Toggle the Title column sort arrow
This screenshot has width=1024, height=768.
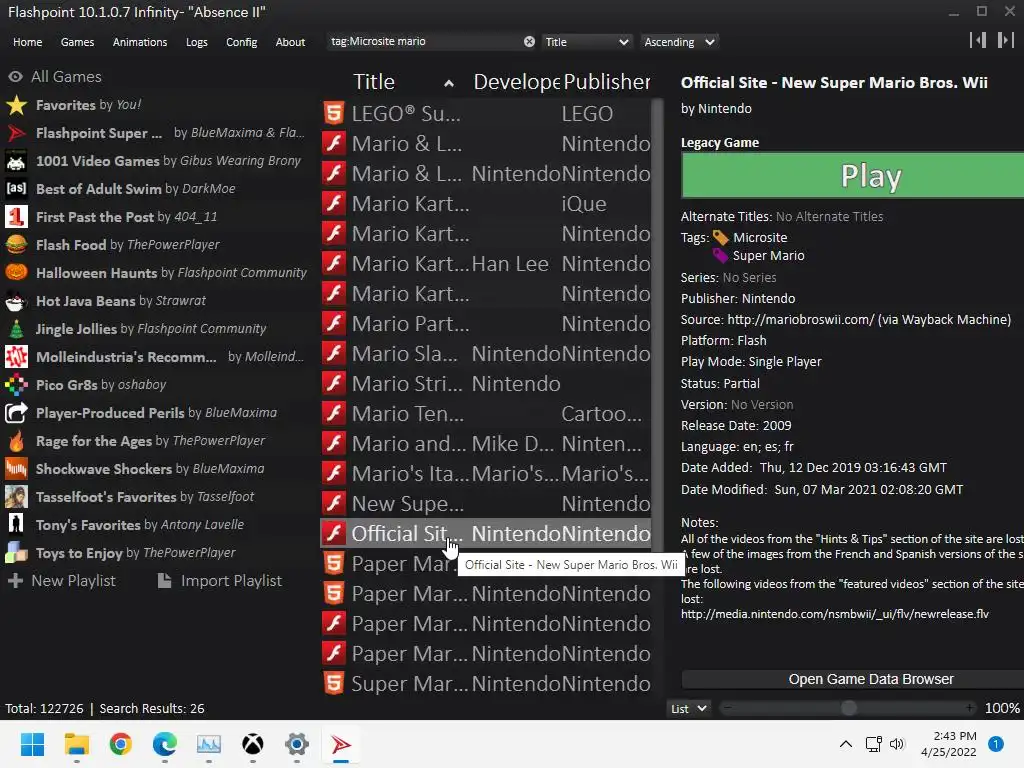tap(449, 83)
